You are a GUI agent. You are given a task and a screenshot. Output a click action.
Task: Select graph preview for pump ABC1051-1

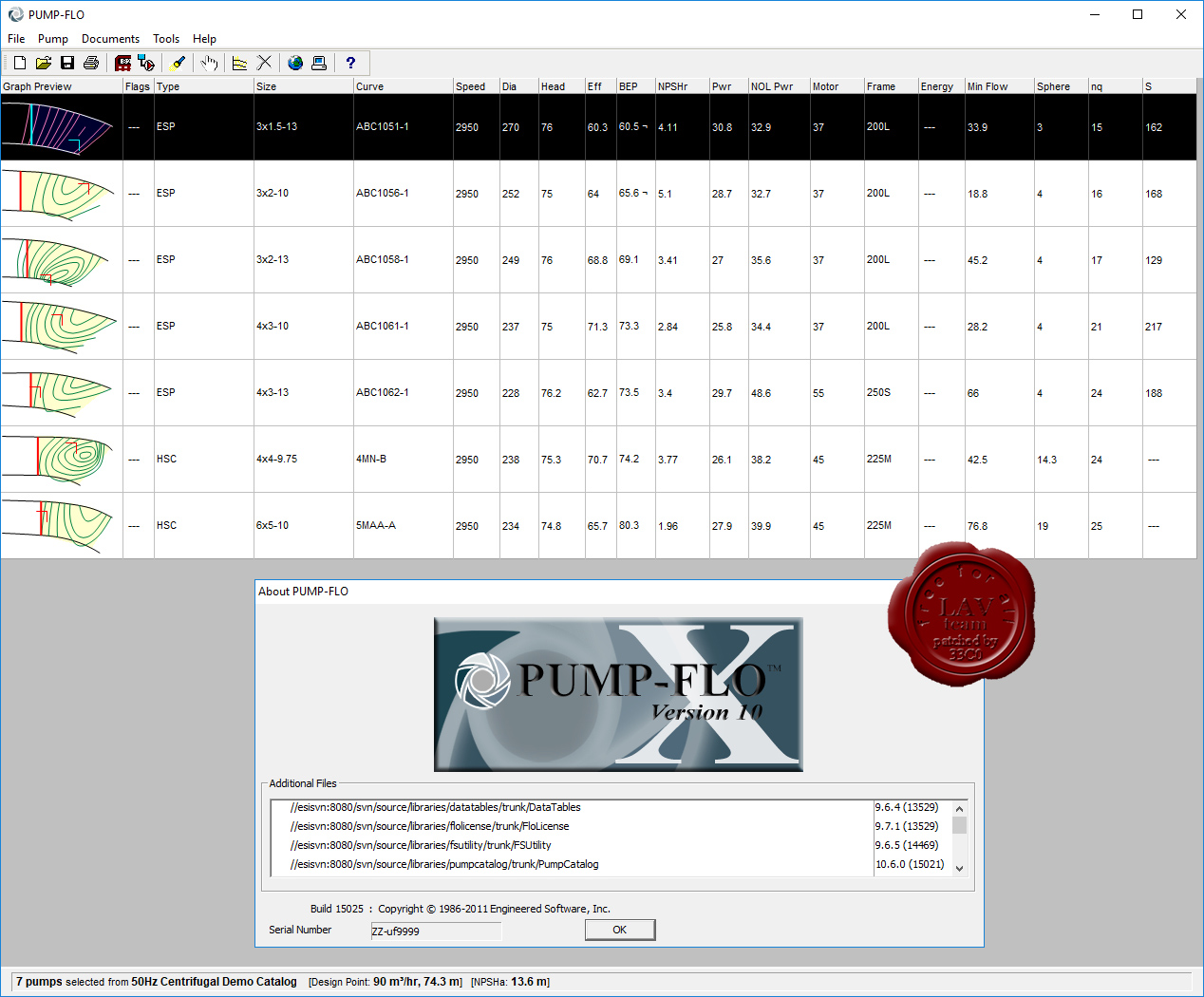62,127
